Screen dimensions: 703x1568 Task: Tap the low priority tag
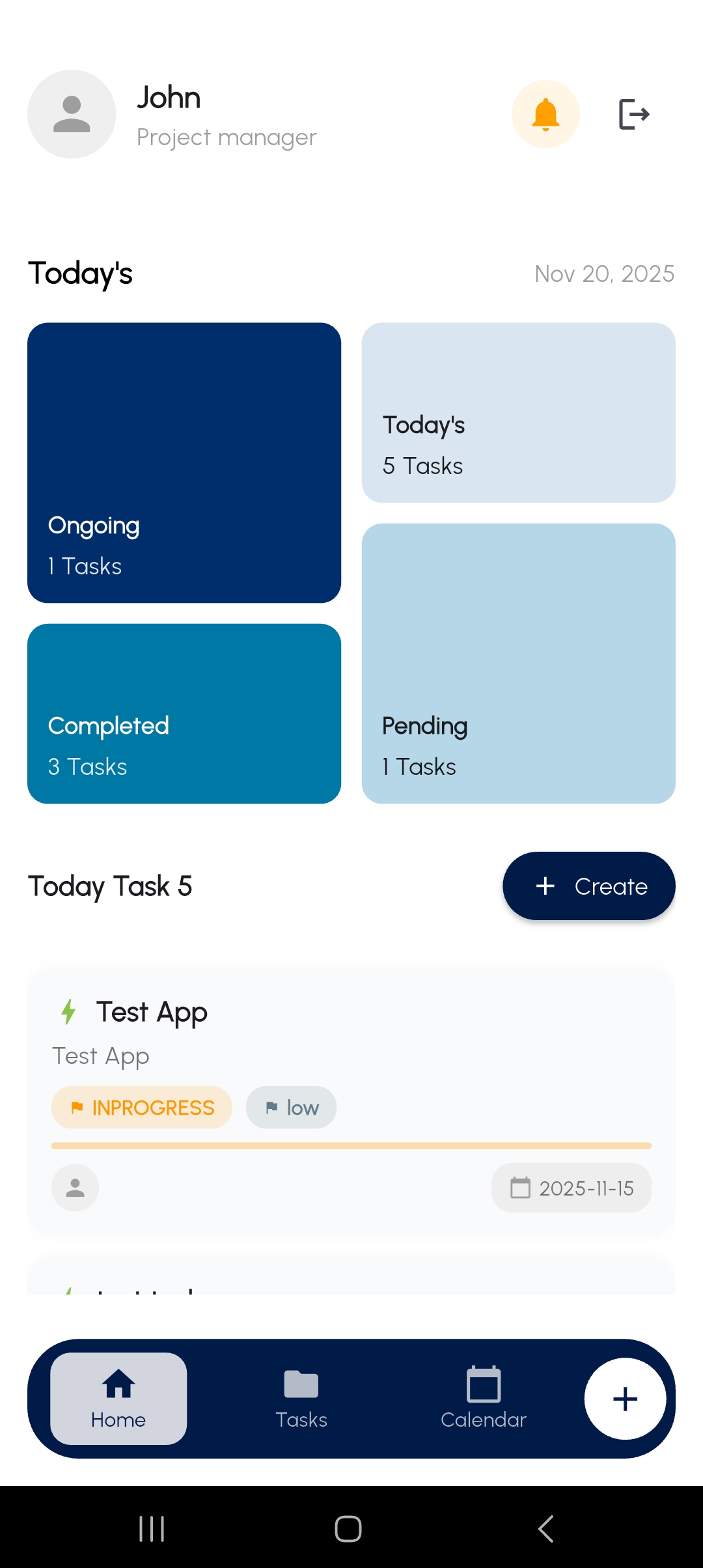(292, 1108)
